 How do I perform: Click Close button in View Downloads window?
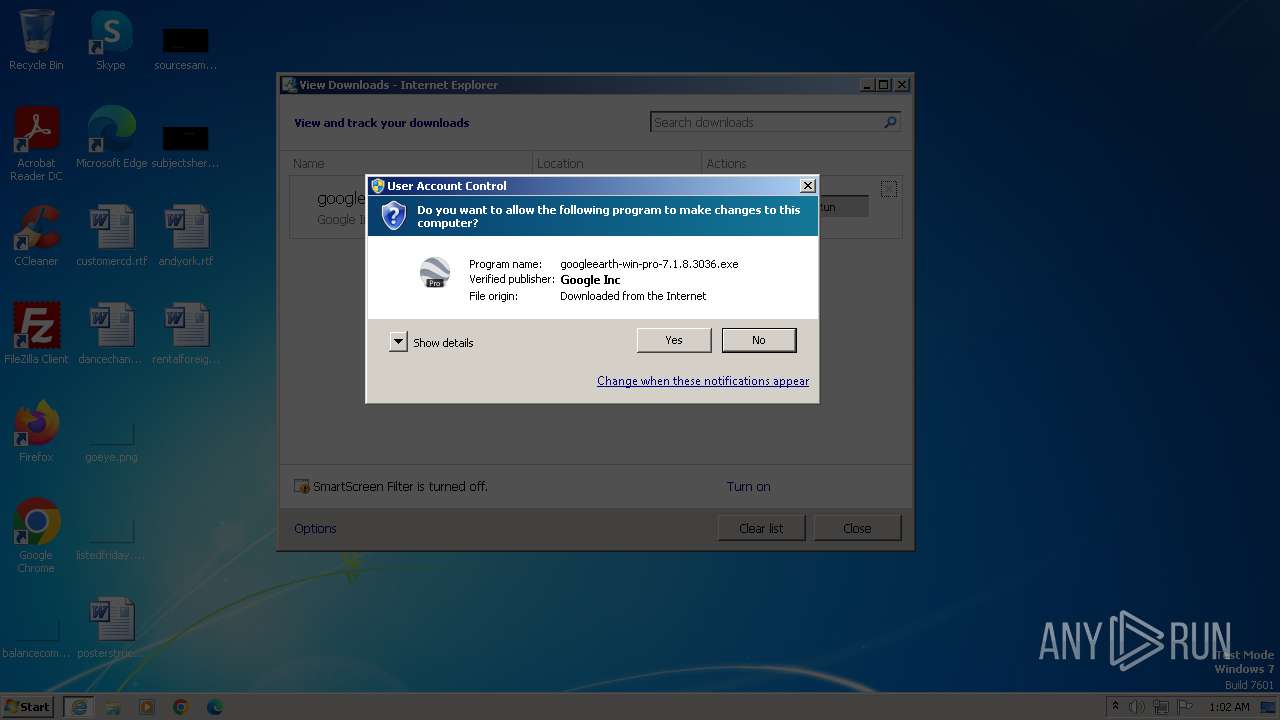857,528
